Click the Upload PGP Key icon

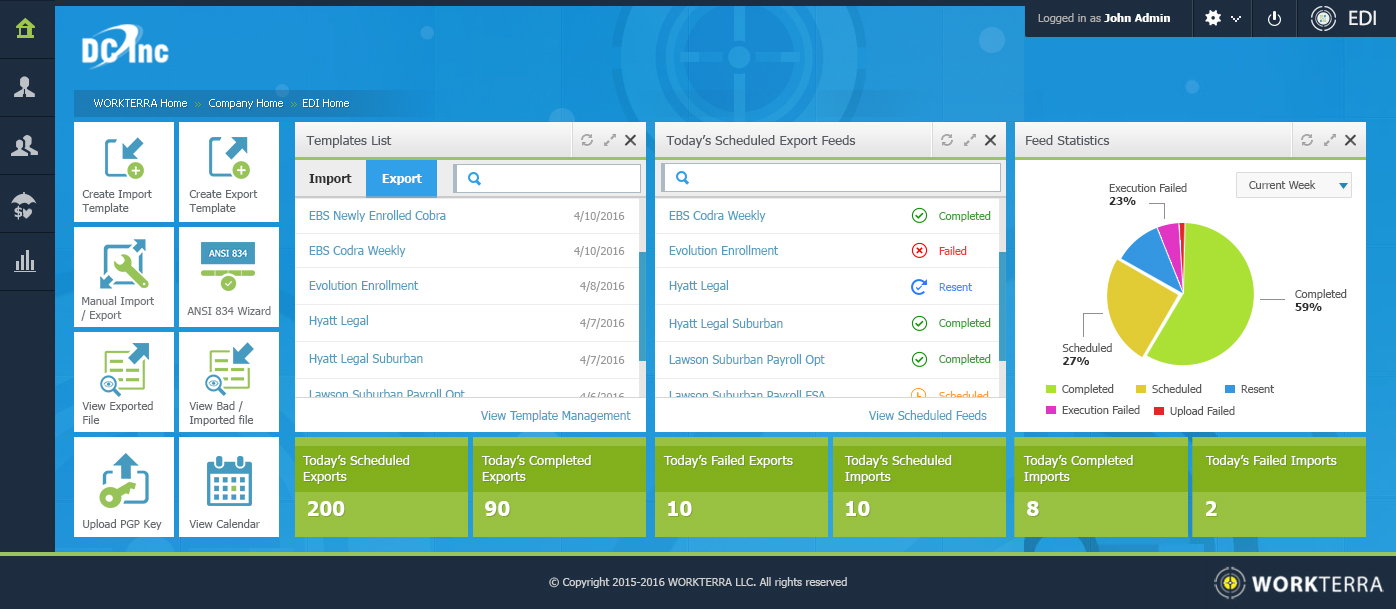tap(124, 485)
